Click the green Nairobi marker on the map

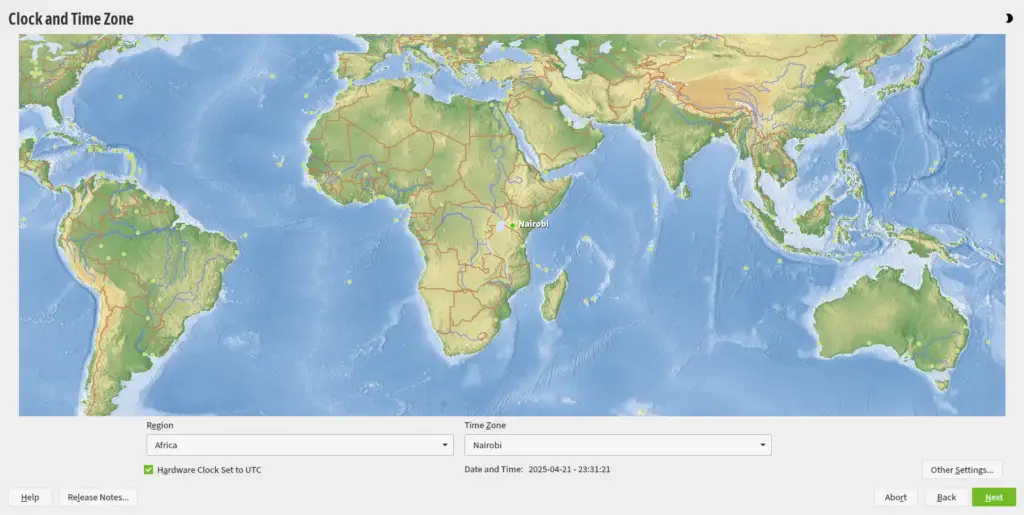click(x=513, y=225)
